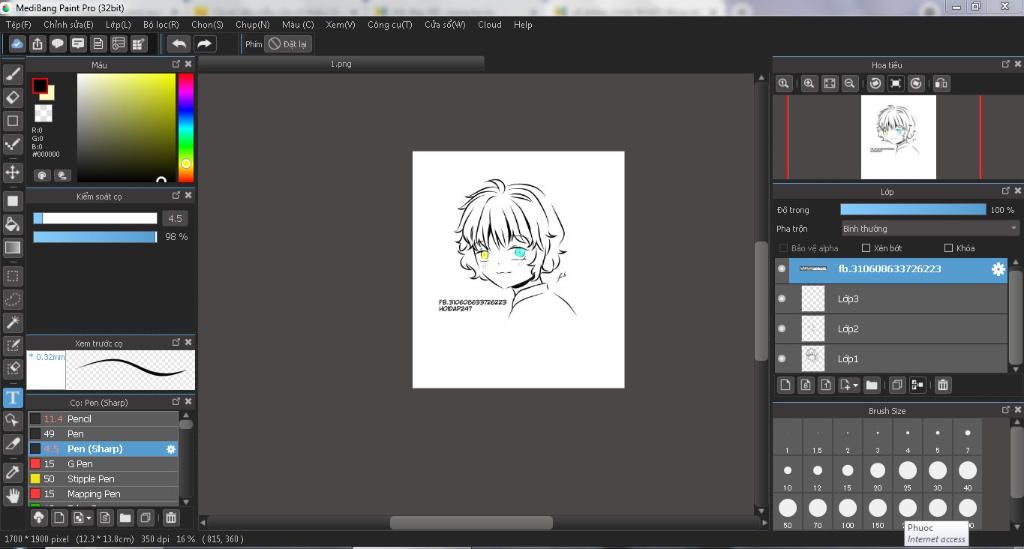Click the Redo arrow
Screen dimensions: 1024x549
[x=204, y=44]
